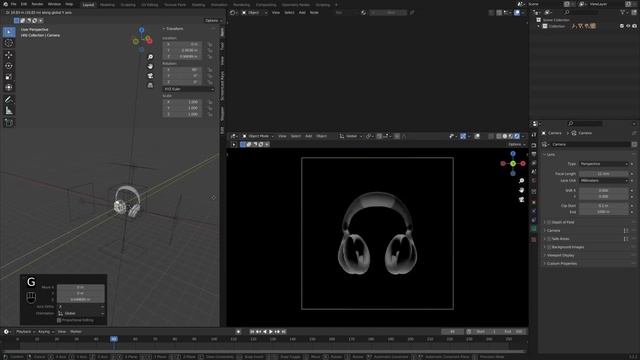The height and width of the screenshot is (360, 640).
Task: Click the outliner filter funnel icon
Action: pos(623,13)
